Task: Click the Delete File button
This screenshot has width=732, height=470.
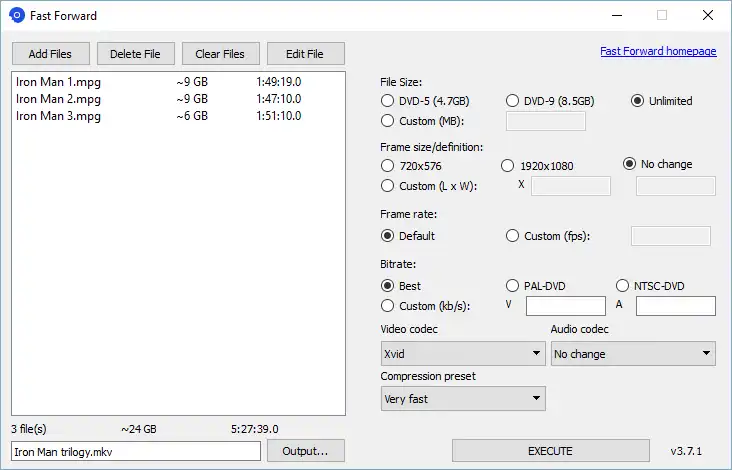Action: (135, 54)
